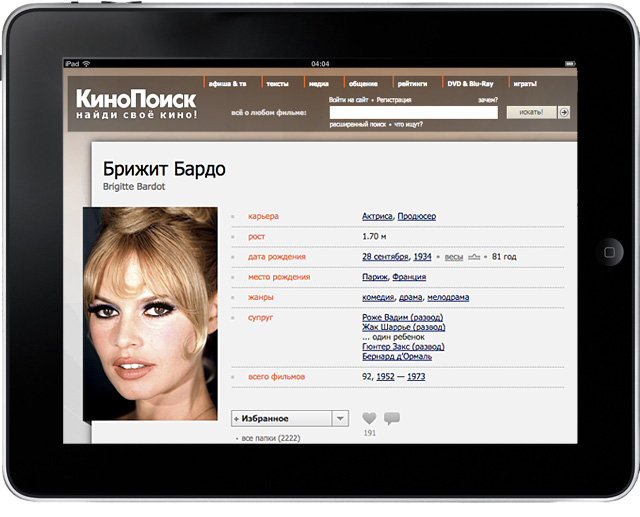This screenshot has width=640, height=517.
Task: Click the Избранное favorites button
Action: coord(281,418)
